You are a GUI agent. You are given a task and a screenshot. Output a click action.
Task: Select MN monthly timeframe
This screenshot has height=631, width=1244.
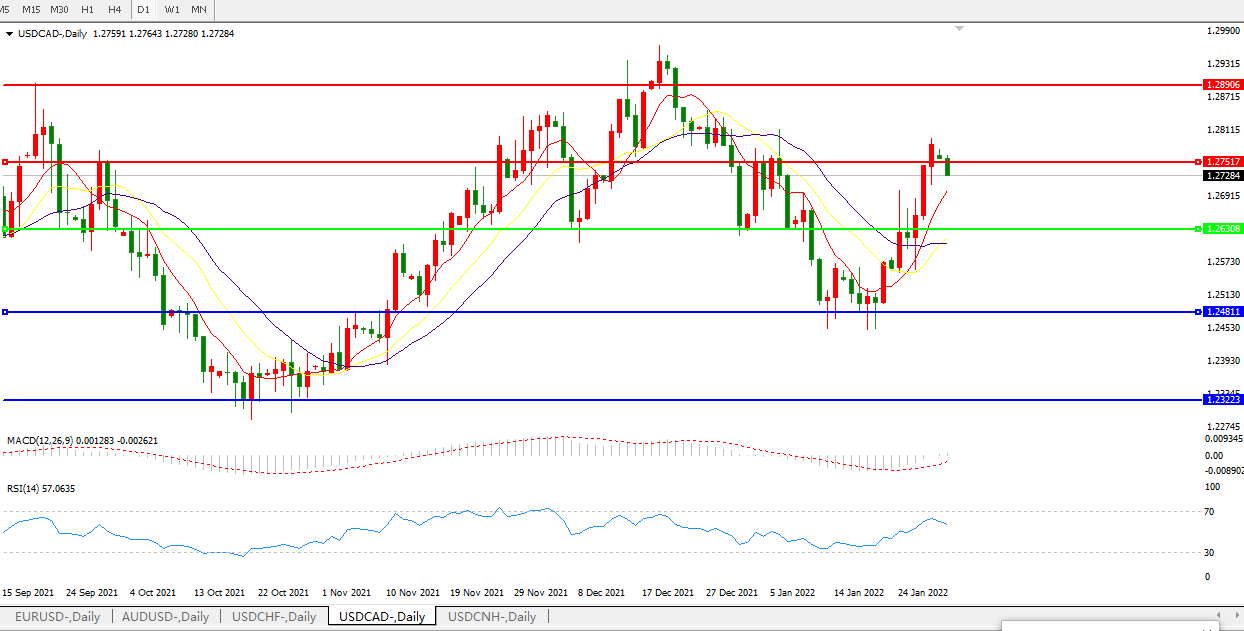[x=199, y=9]
